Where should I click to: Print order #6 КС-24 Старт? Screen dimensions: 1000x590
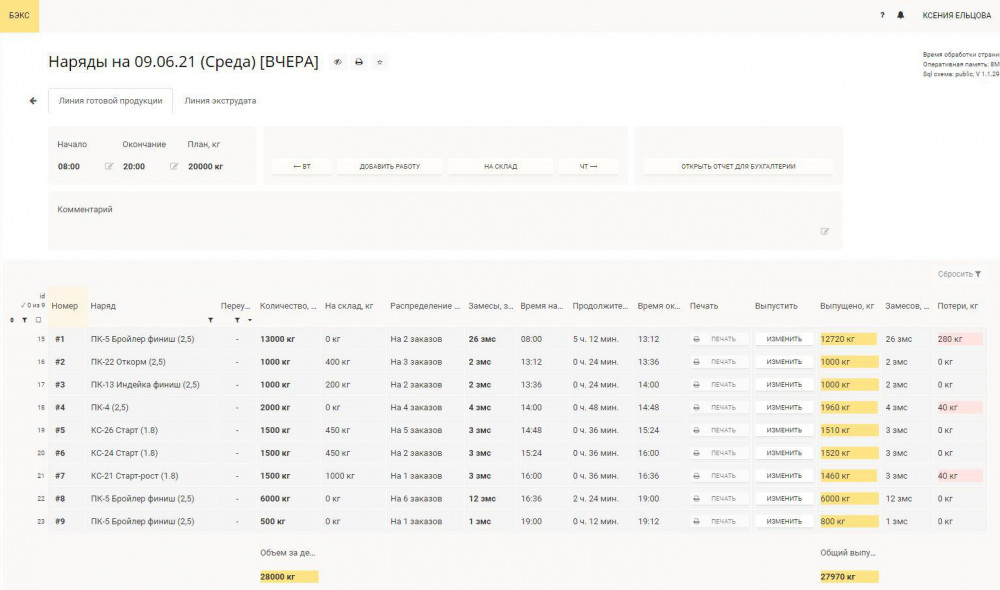[718, 453]
